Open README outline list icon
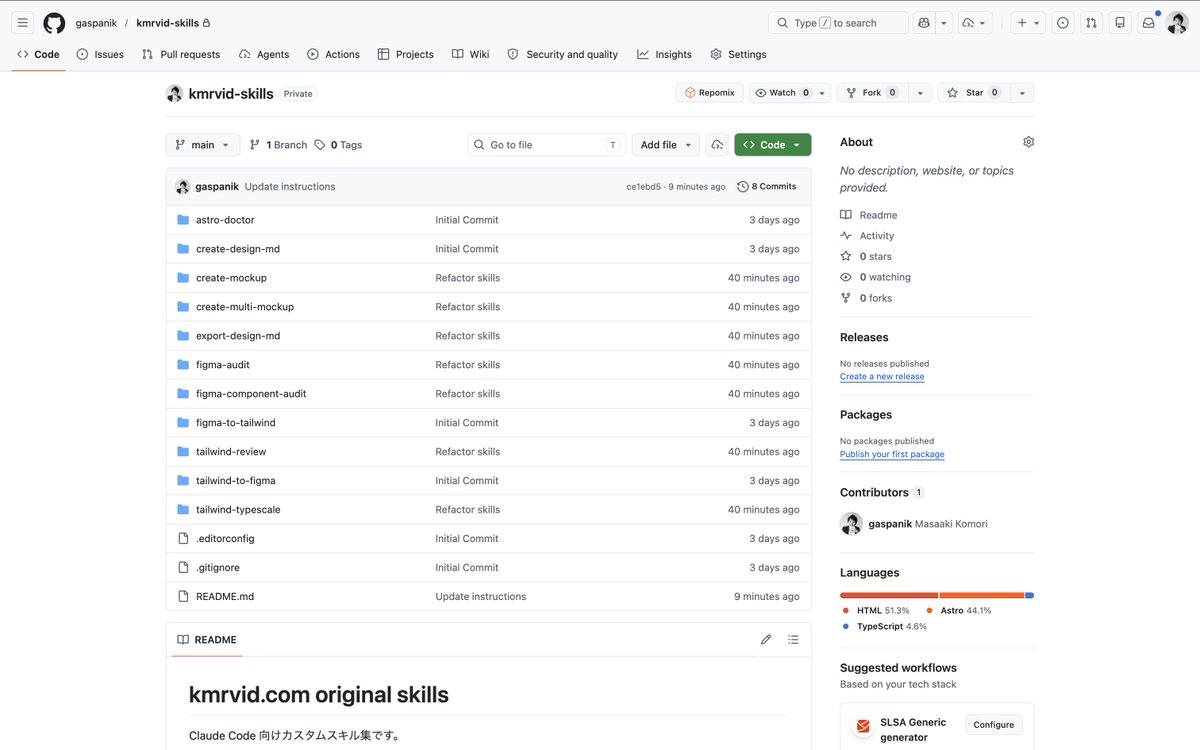Image resolution: width=1200 pixels, height=750 pixels. click(793, 639)
